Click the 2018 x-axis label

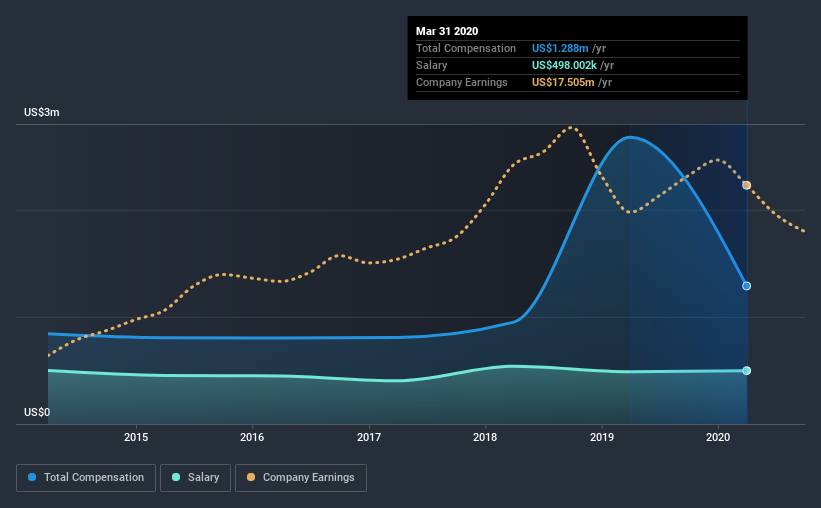pyautogui.click(x=485, y=437)
